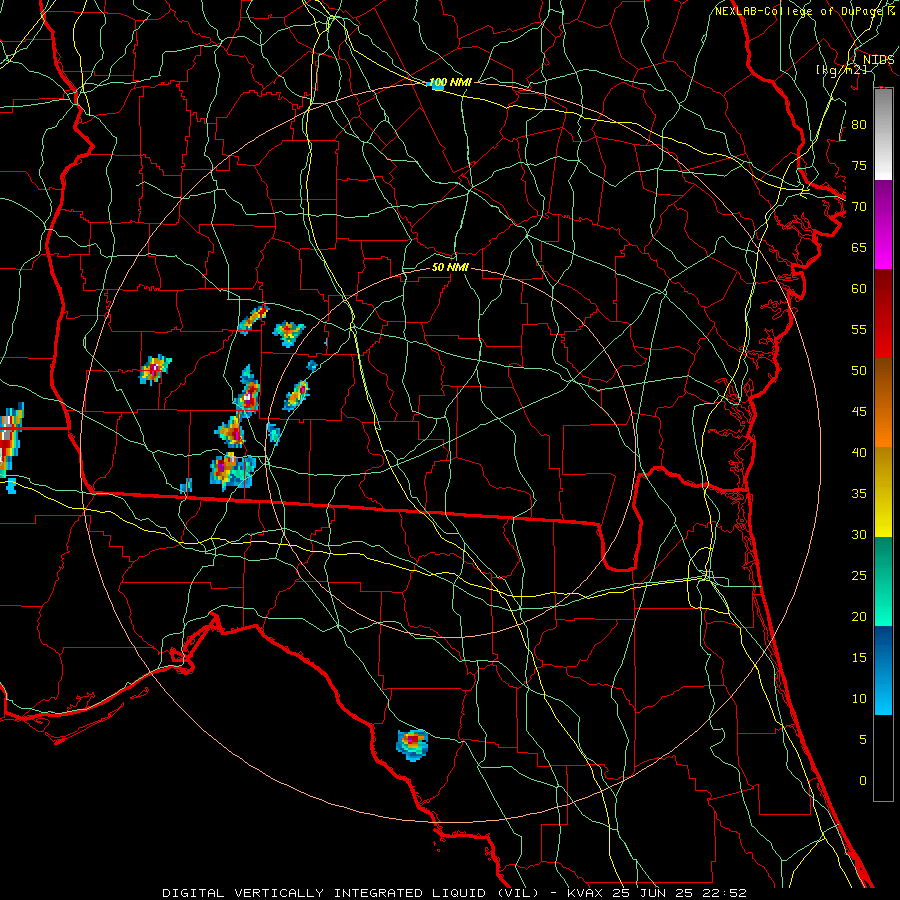Screen dimensions: 900x900
Task: Click the isolated storm cell near the Gulf coast
Action: pos(412,744)
